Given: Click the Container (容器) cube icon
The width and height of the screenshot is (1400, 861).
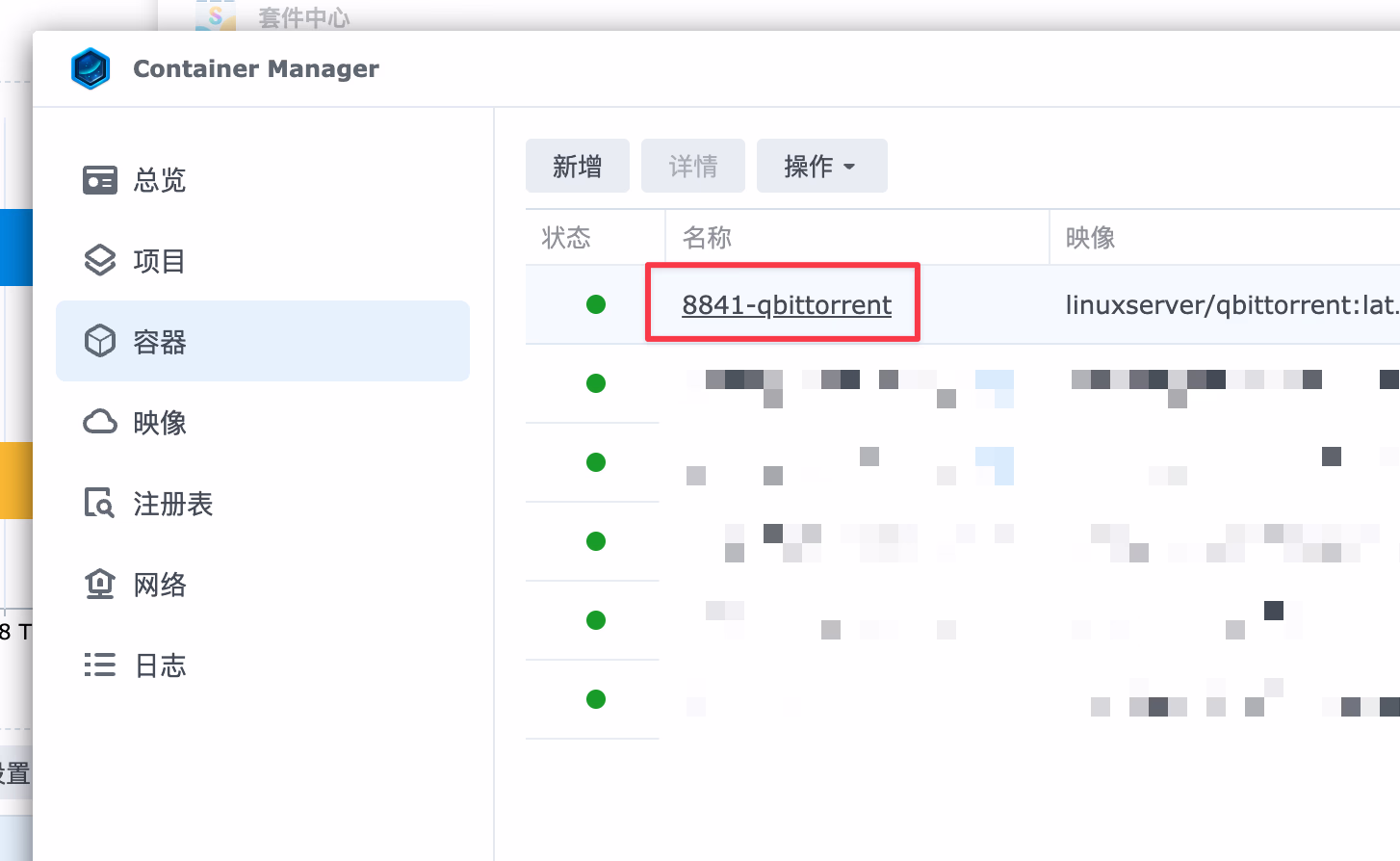Looking at the screenshot, I should (x=100, y=342).
